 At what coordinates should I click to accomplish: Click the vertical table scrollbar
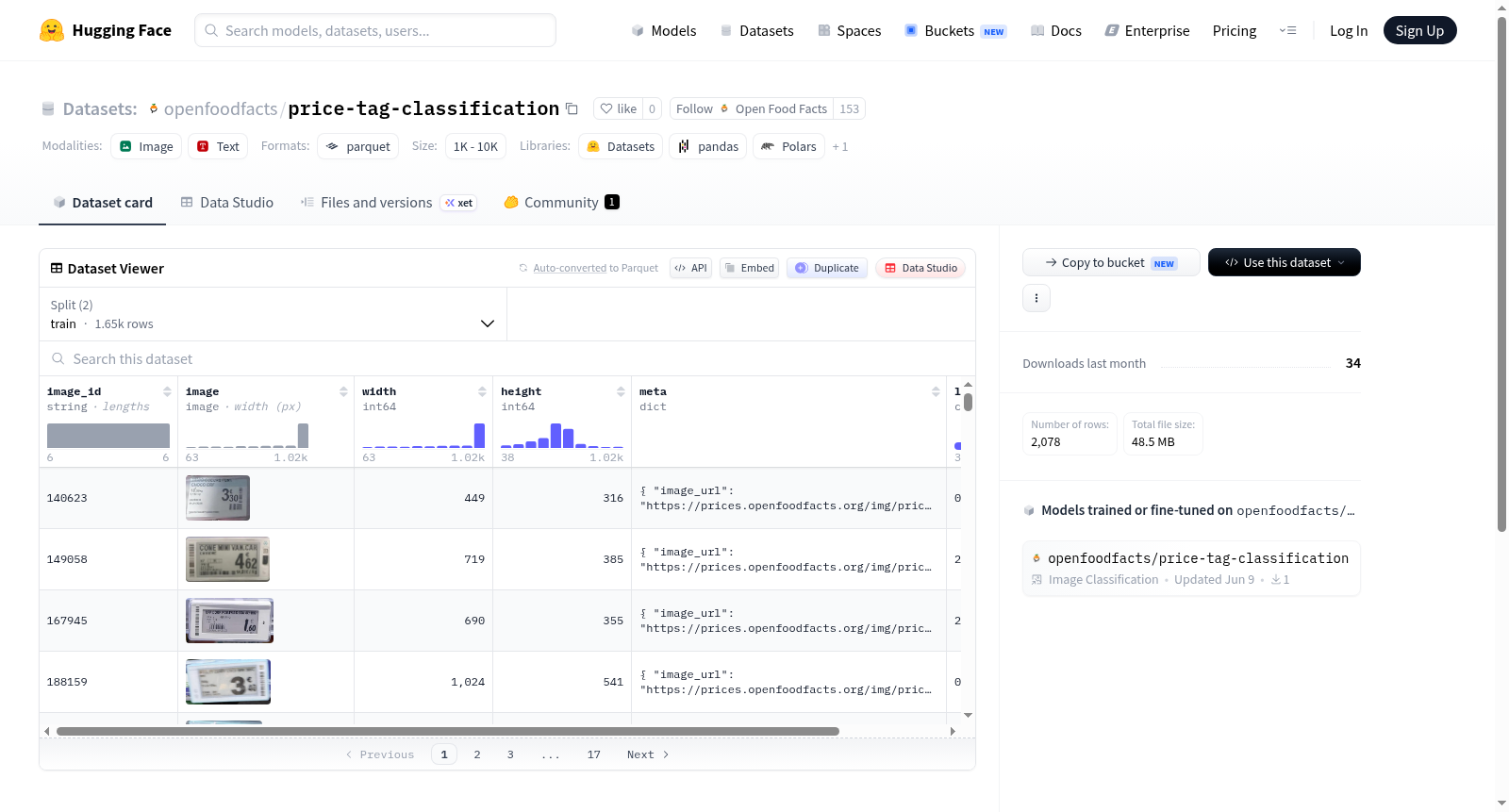[968, 402]
